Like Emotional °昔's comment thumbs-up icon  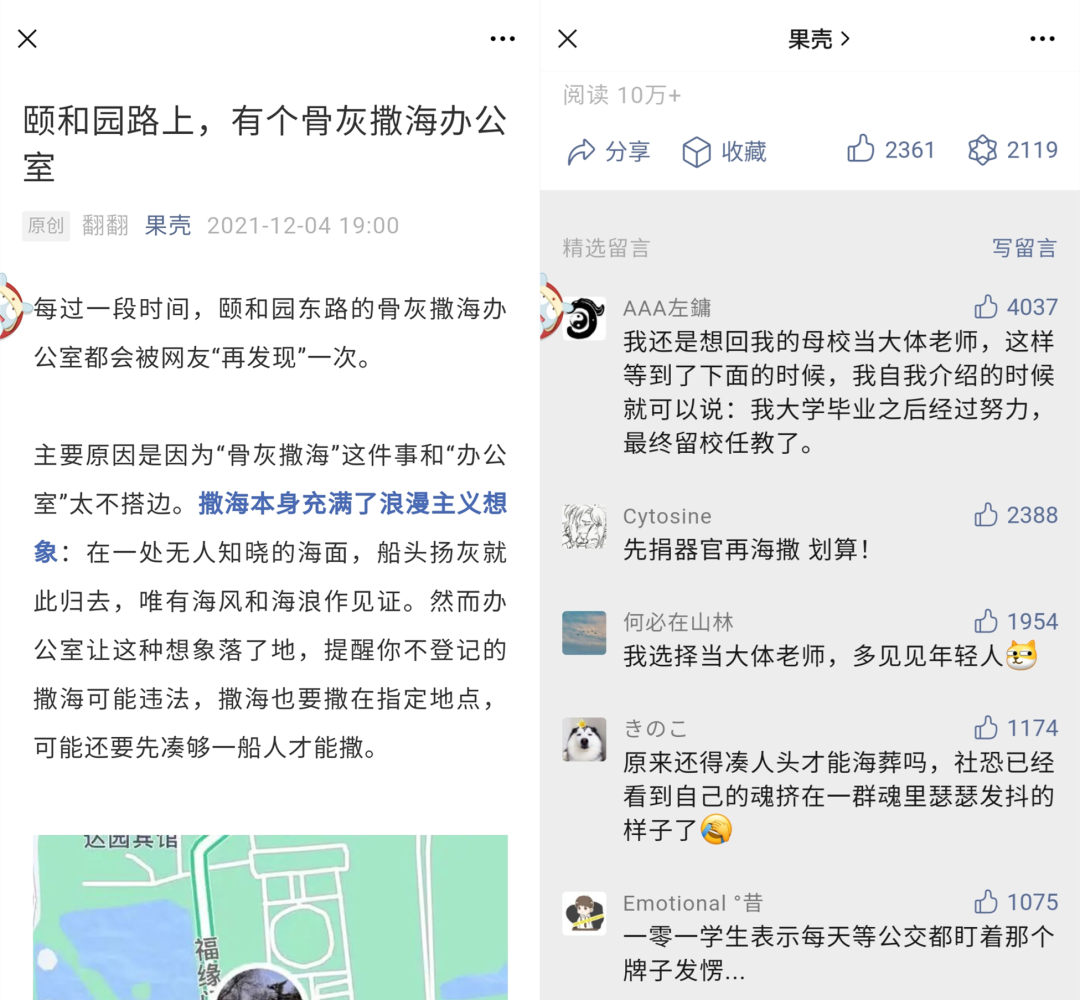tap(986, 902)
